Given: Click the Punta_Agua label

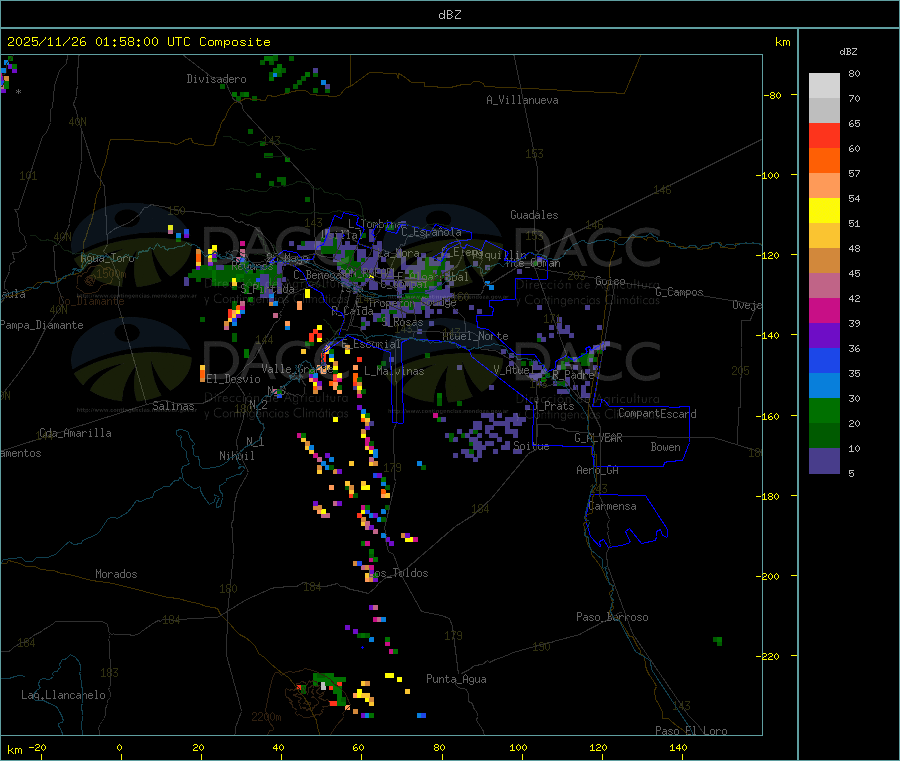Looking at the screenshot, I should [456, 679].
